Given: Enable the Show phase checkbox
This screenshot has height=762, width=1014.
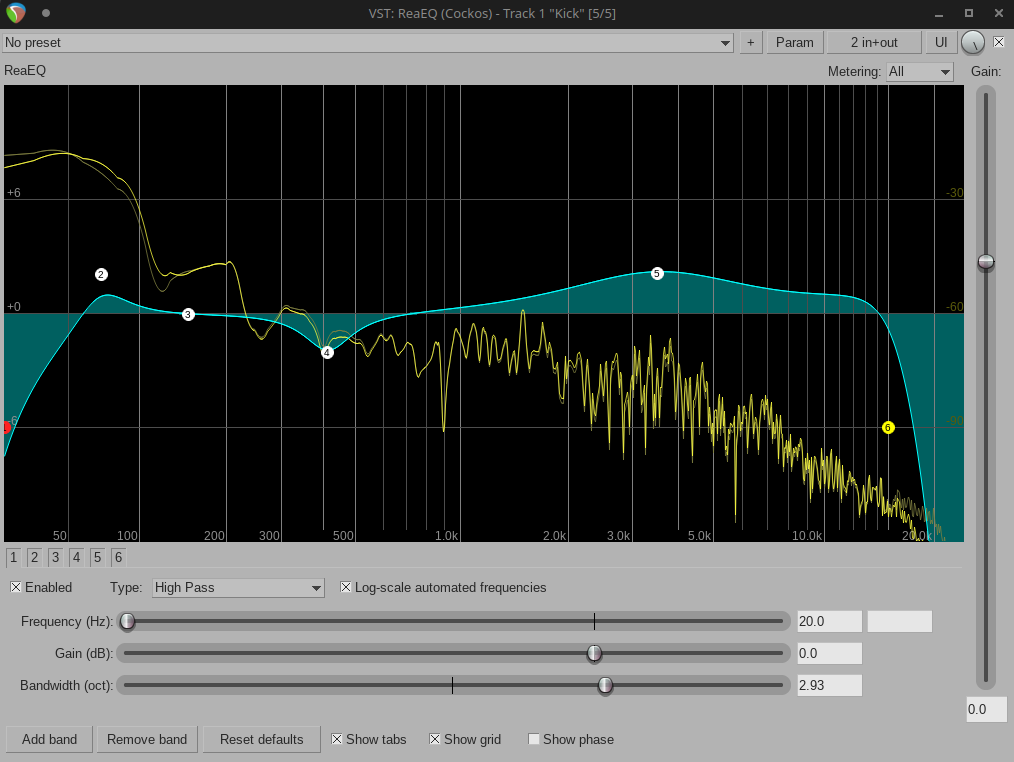Looking at the screenshot, I should (x=534, y=739).
